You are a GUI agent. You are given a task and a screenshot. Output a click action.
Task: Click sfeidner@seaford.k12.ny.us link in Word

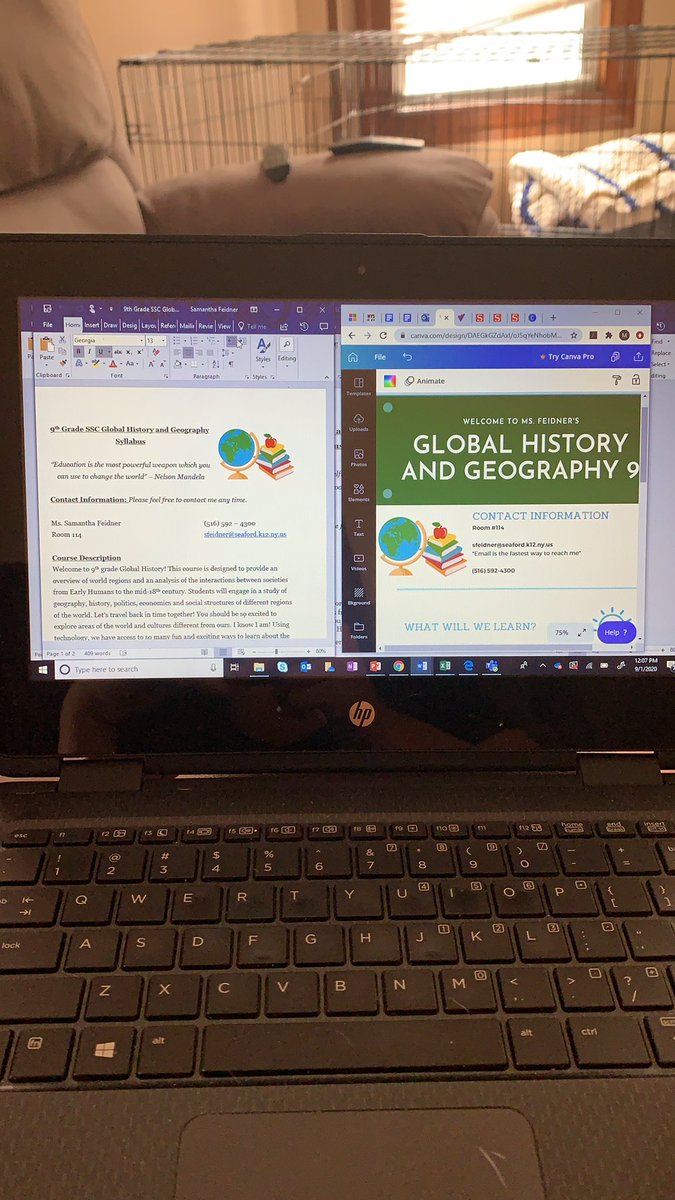tap(245, 535)
